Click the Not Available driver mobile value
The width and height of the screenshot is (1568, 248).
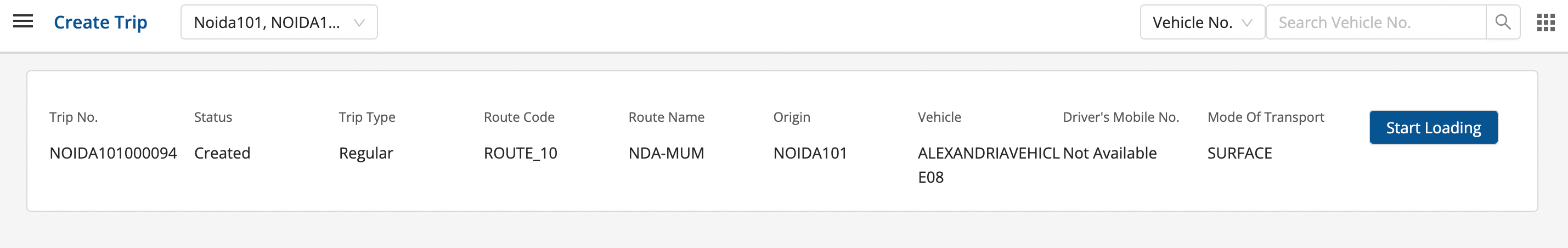point(1109,153)
